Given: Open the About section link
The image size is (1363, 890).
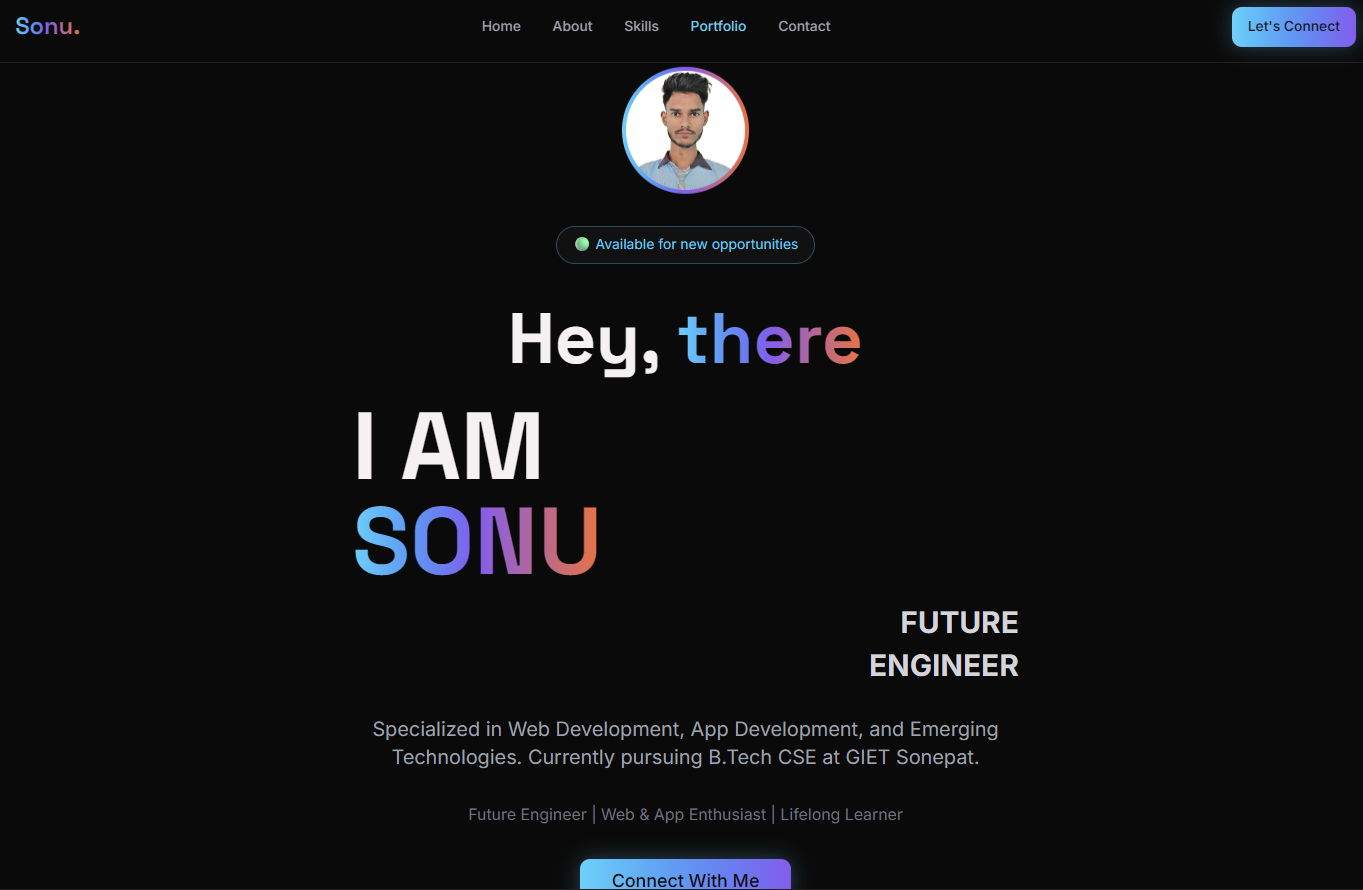Looking at the screenshot, I should click(x=572, y=26).
